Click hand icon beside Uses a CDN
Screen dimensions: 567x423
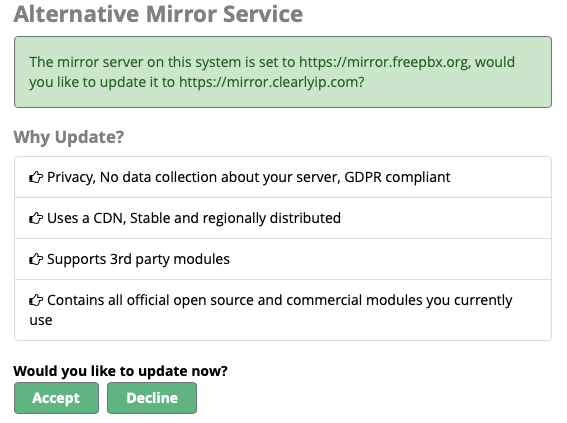[36, 218]
